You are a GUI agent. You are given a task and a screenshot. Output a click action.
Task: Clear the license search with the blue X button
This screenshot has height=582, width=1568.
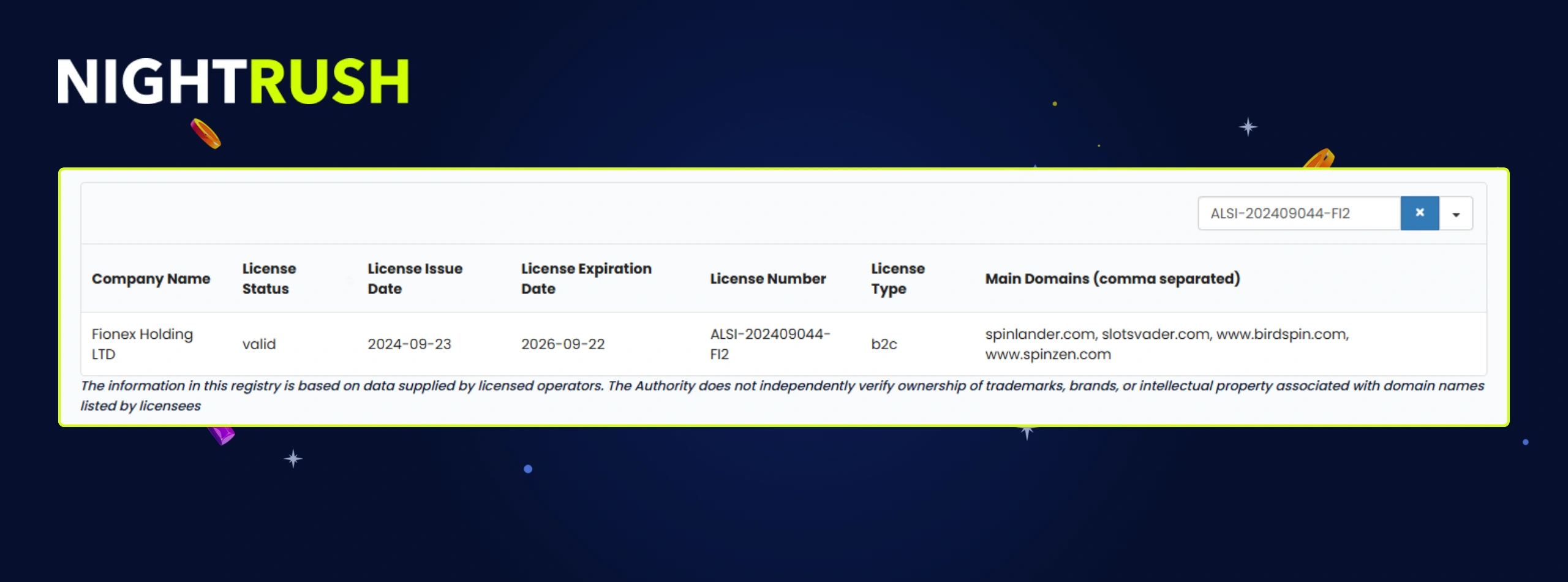coord(1419,213)
